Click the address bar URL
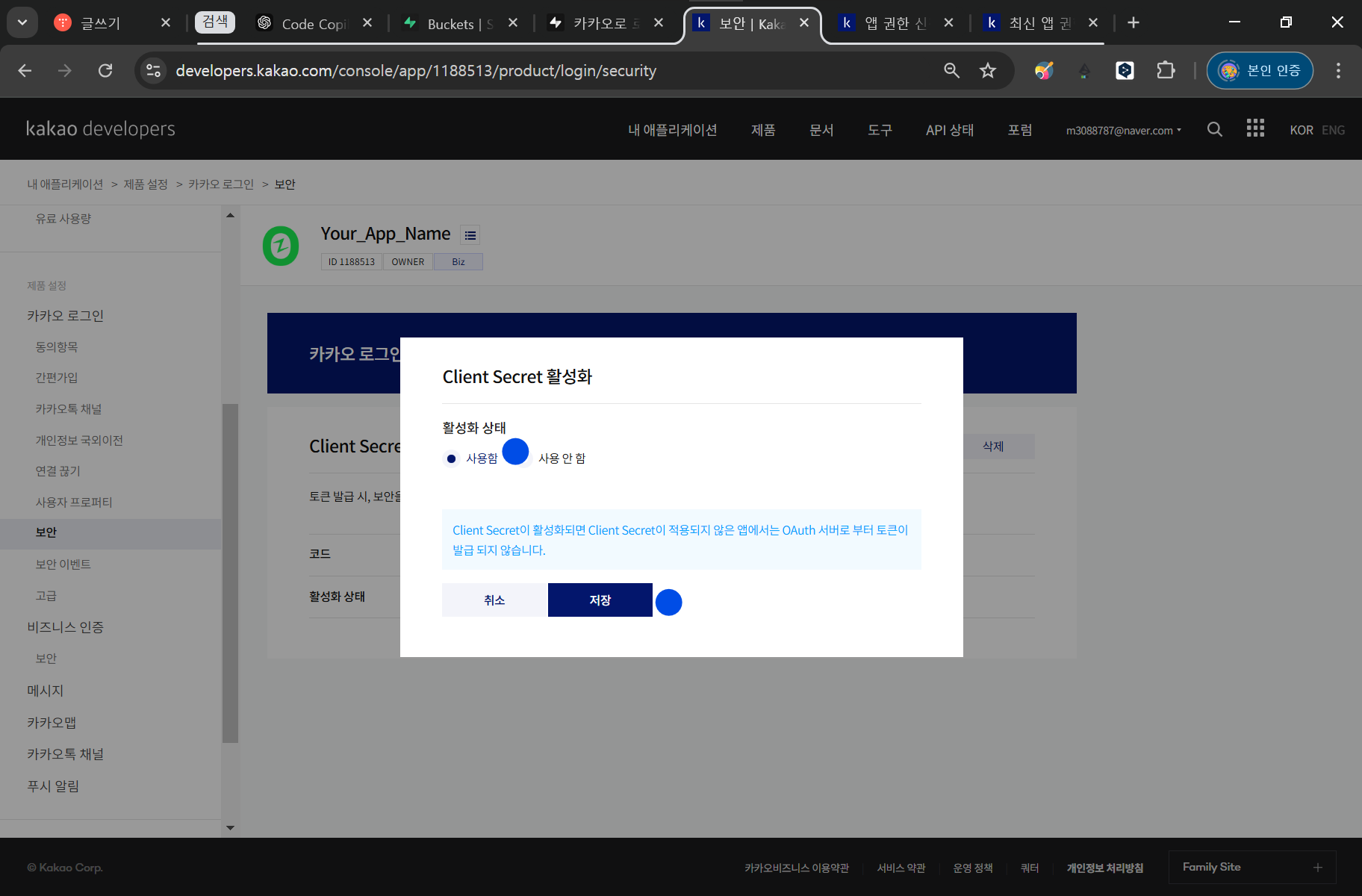Viewport: 1362px width, 896px height. click(x=416, y=71)
